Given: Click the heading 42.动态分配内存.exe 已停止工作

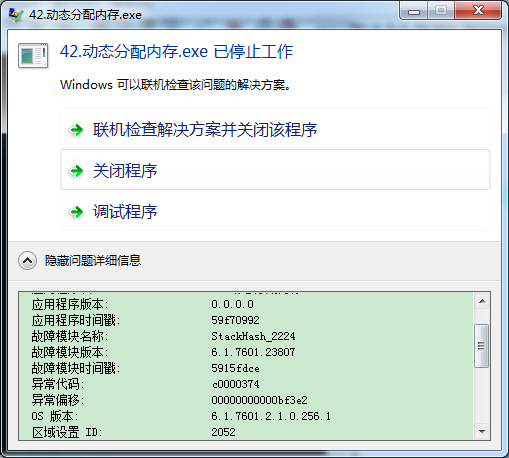Looking at the screenshot, I should tap(177, 52).
